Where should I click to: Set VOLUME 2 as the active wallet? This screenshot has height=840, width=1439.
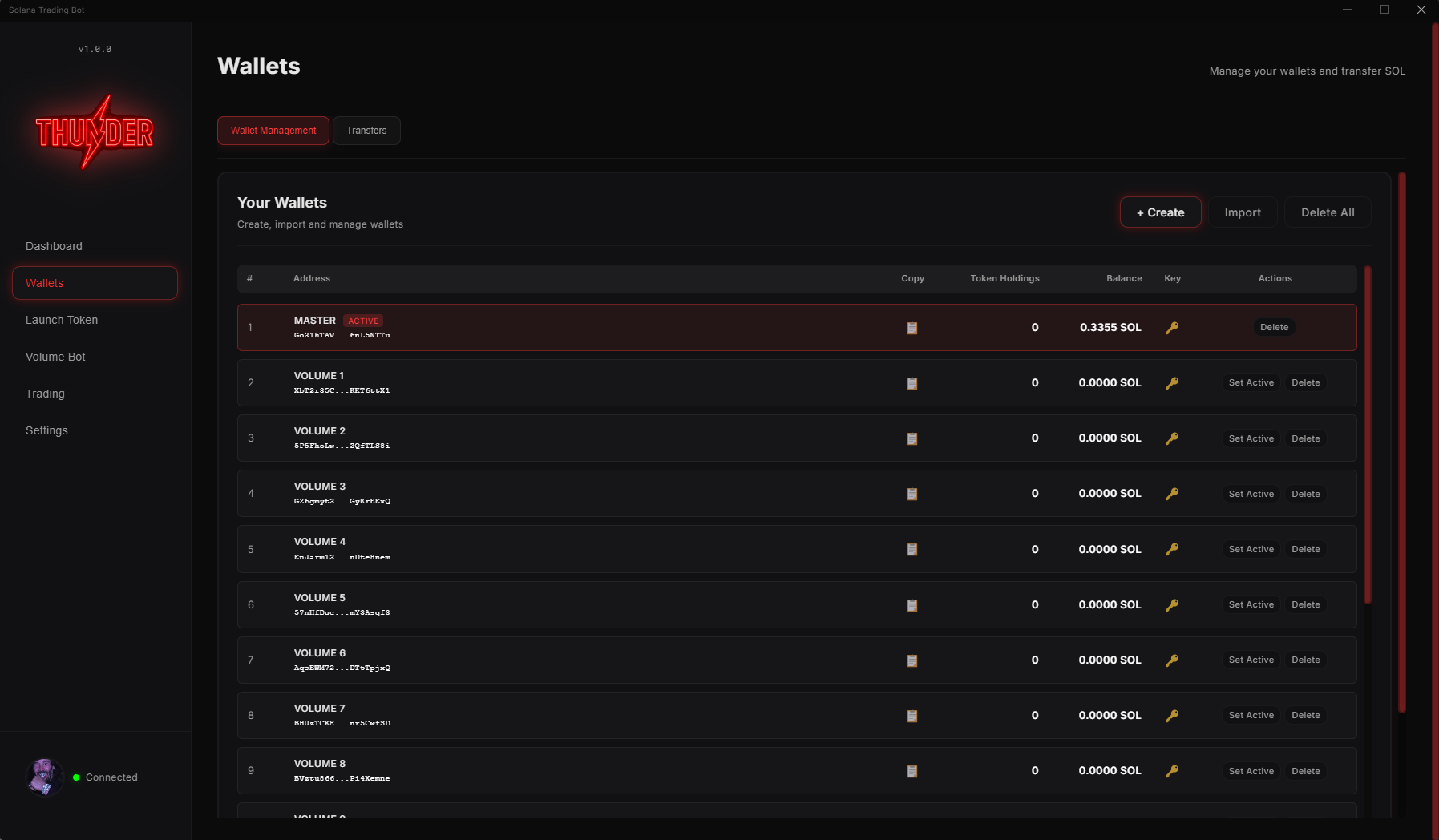point(1251,438)
